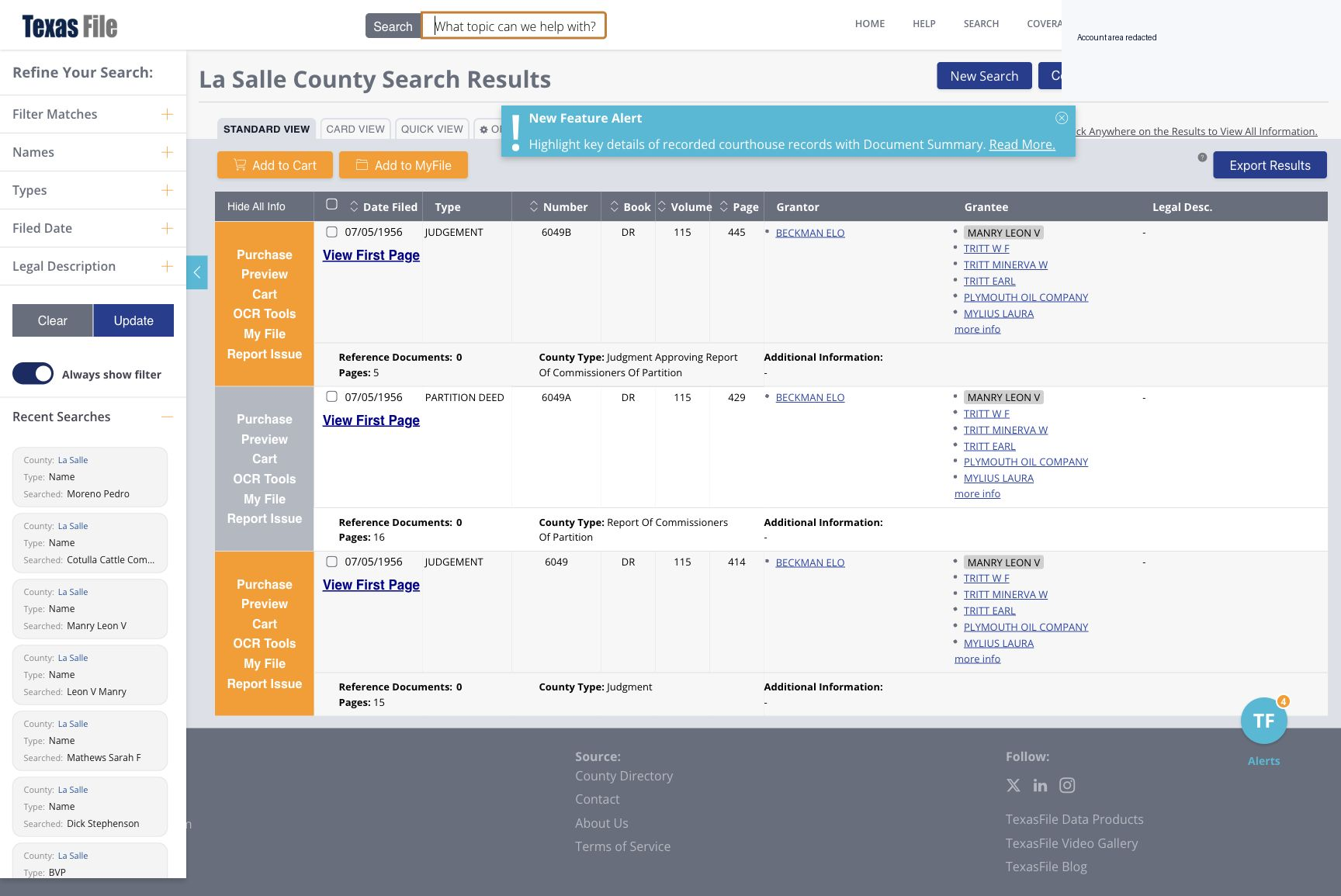Click My File for document 6049B
This screenshot has height=896, width=1341.
(265, 334)
